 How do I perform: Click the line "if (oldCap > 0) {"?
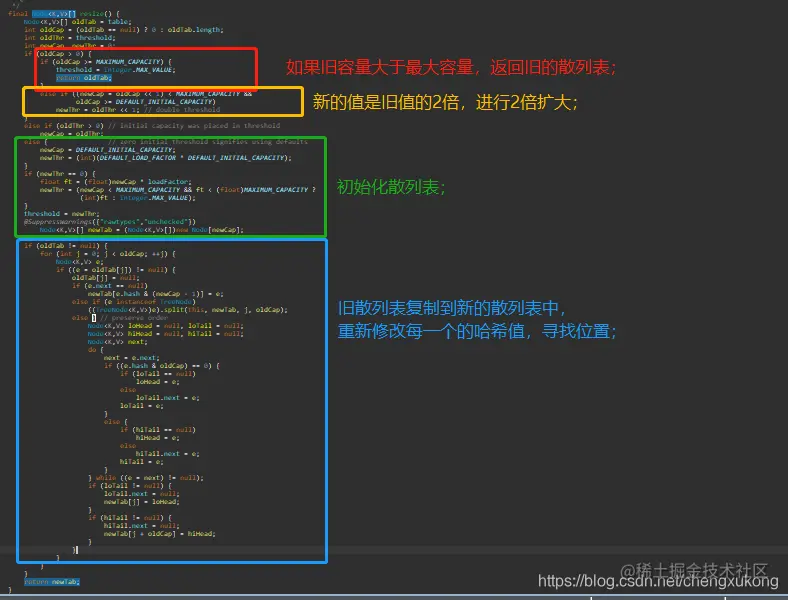pos(57,54)
